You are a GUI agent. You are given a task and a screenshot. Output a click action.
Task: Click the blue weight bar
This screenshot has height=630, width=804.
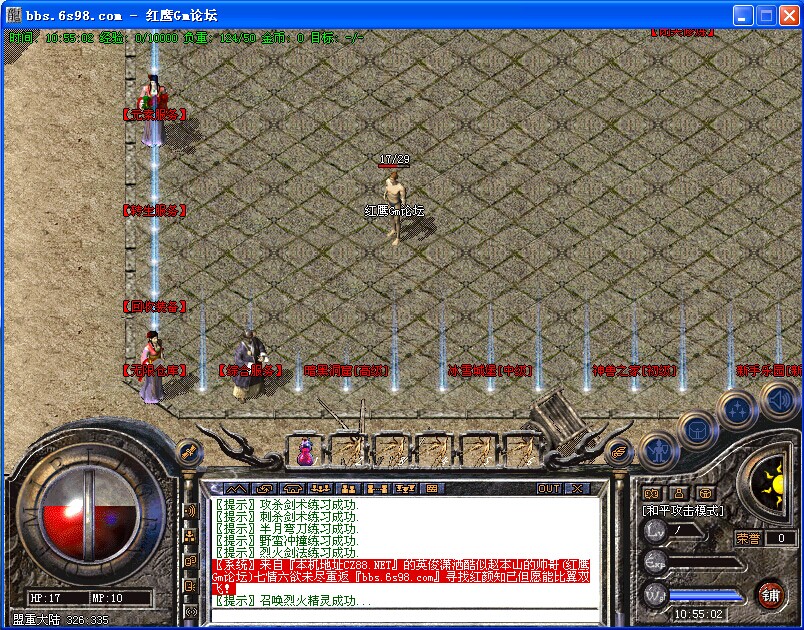[x=706, y=596]
